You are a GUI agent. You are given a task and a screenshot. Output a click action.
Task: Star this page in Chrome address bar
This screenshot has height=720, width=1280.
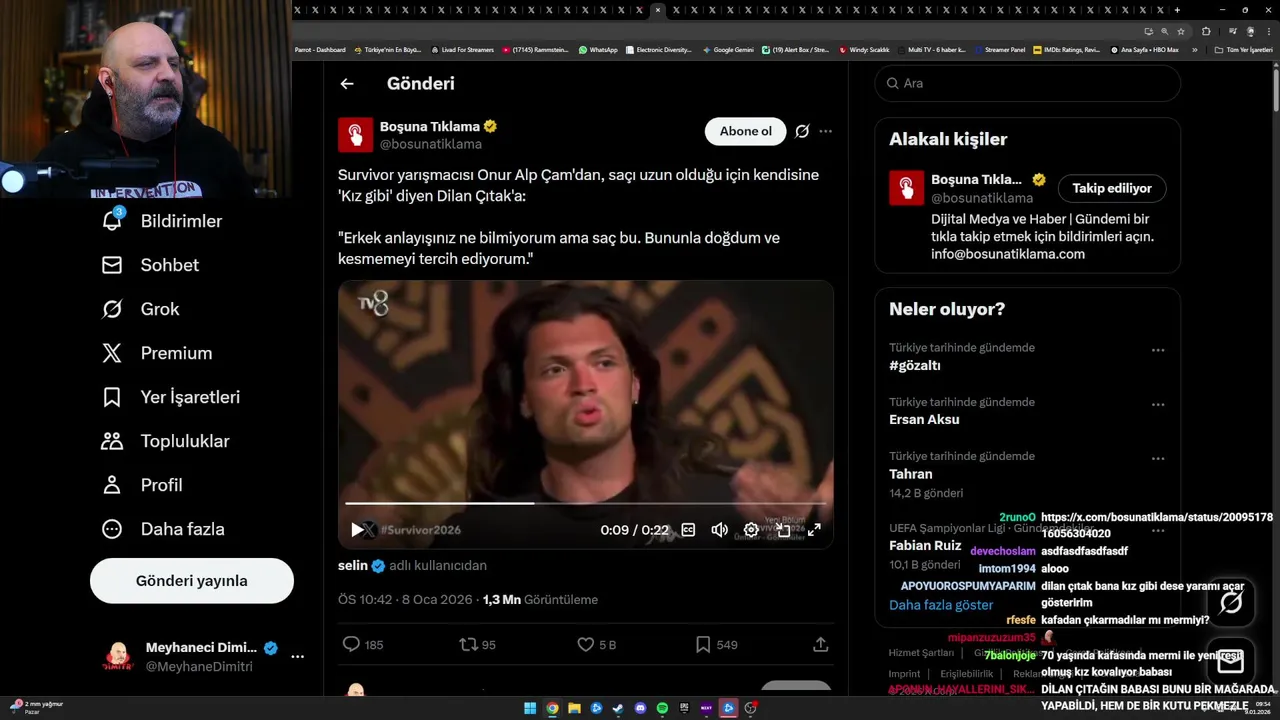click(x=1181, y=31)
